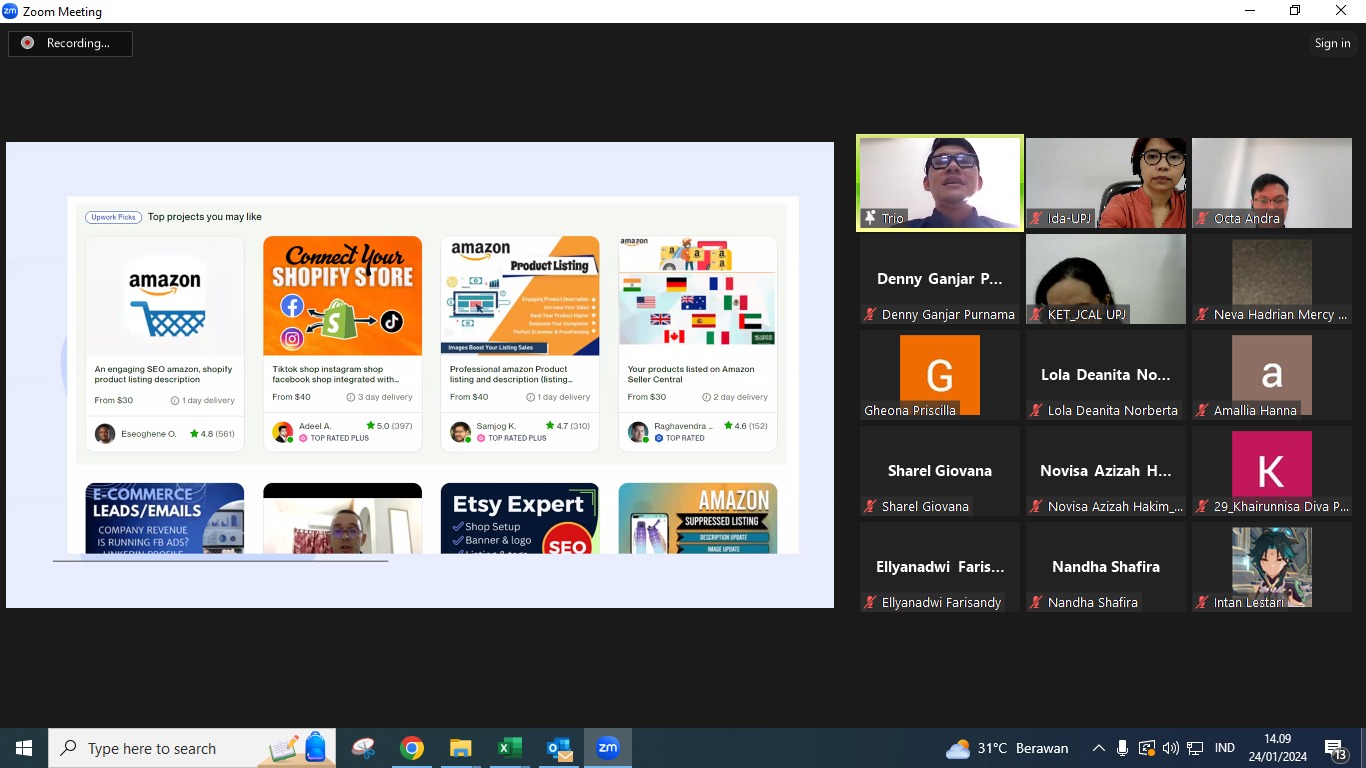
Task: Click the 4.8 (561) star rating
Action: (212, 434)
